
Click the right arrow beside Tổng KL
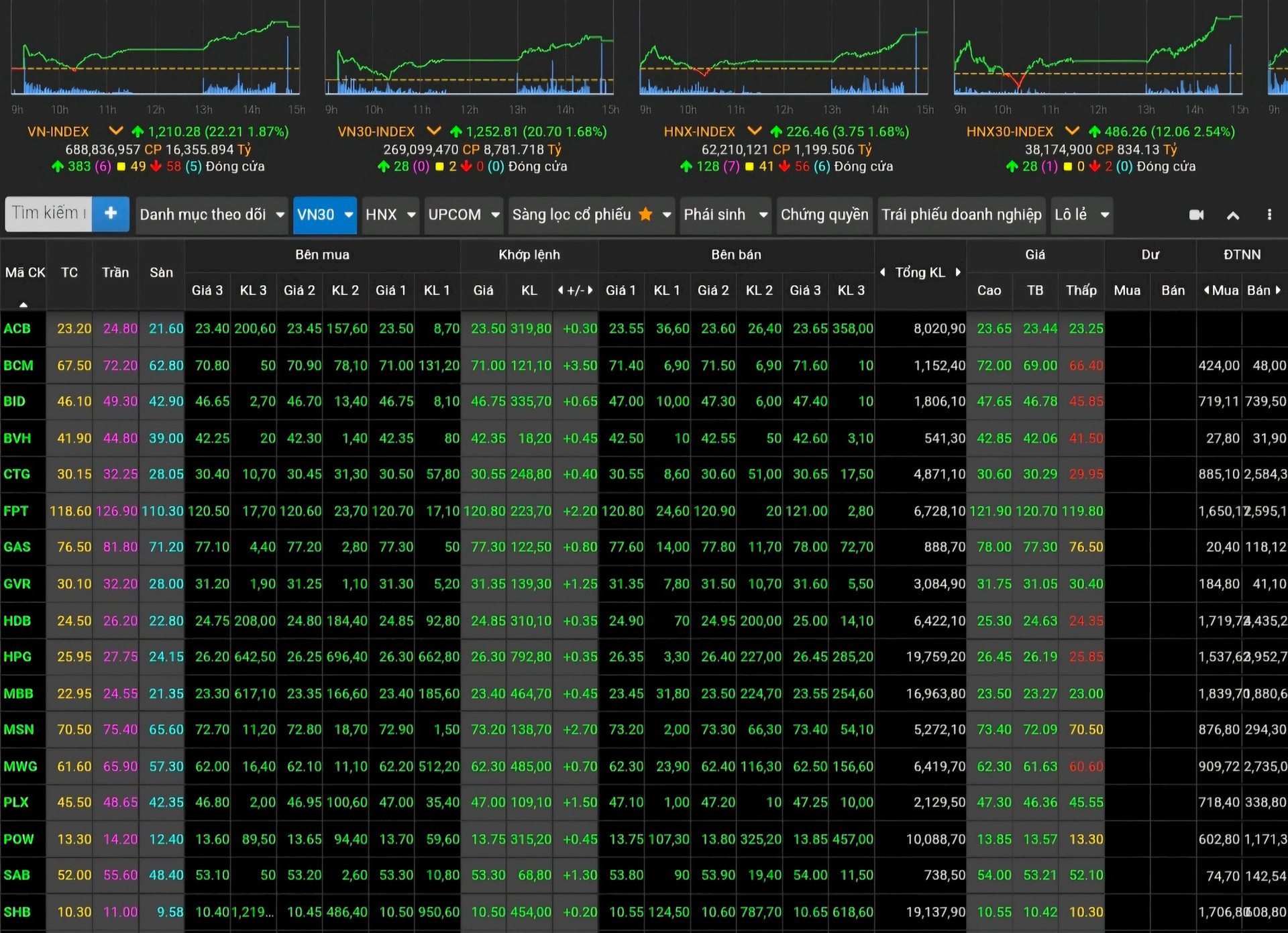pyautogui.click(x=958, y=272)
